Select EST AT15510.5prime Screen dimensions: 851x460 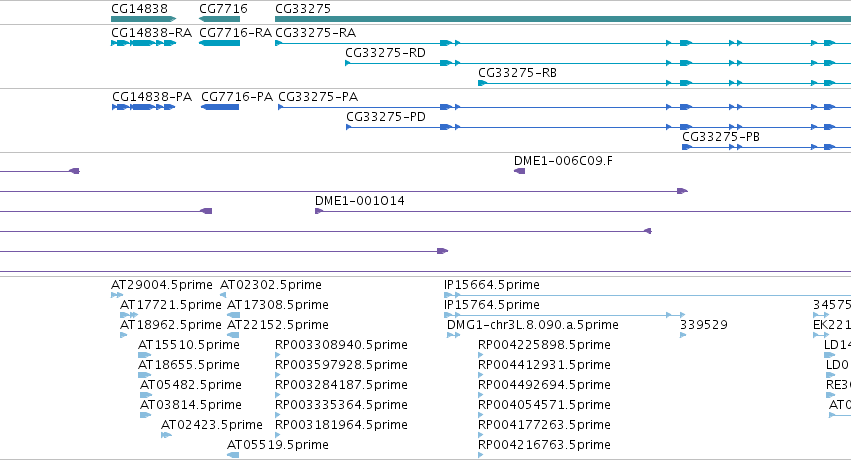189,345
